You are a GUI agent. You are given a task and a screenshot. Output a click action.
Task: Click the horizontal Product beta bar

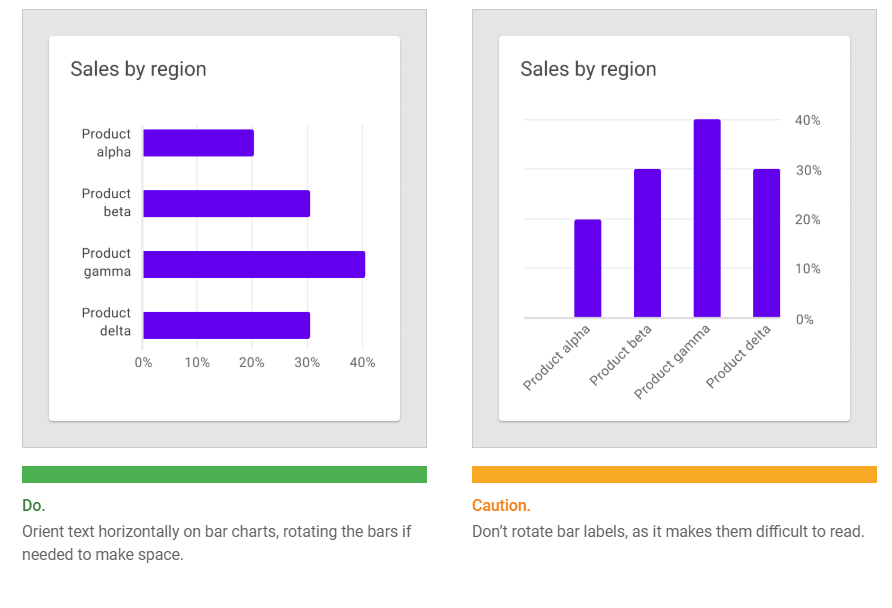coord(226,203)
